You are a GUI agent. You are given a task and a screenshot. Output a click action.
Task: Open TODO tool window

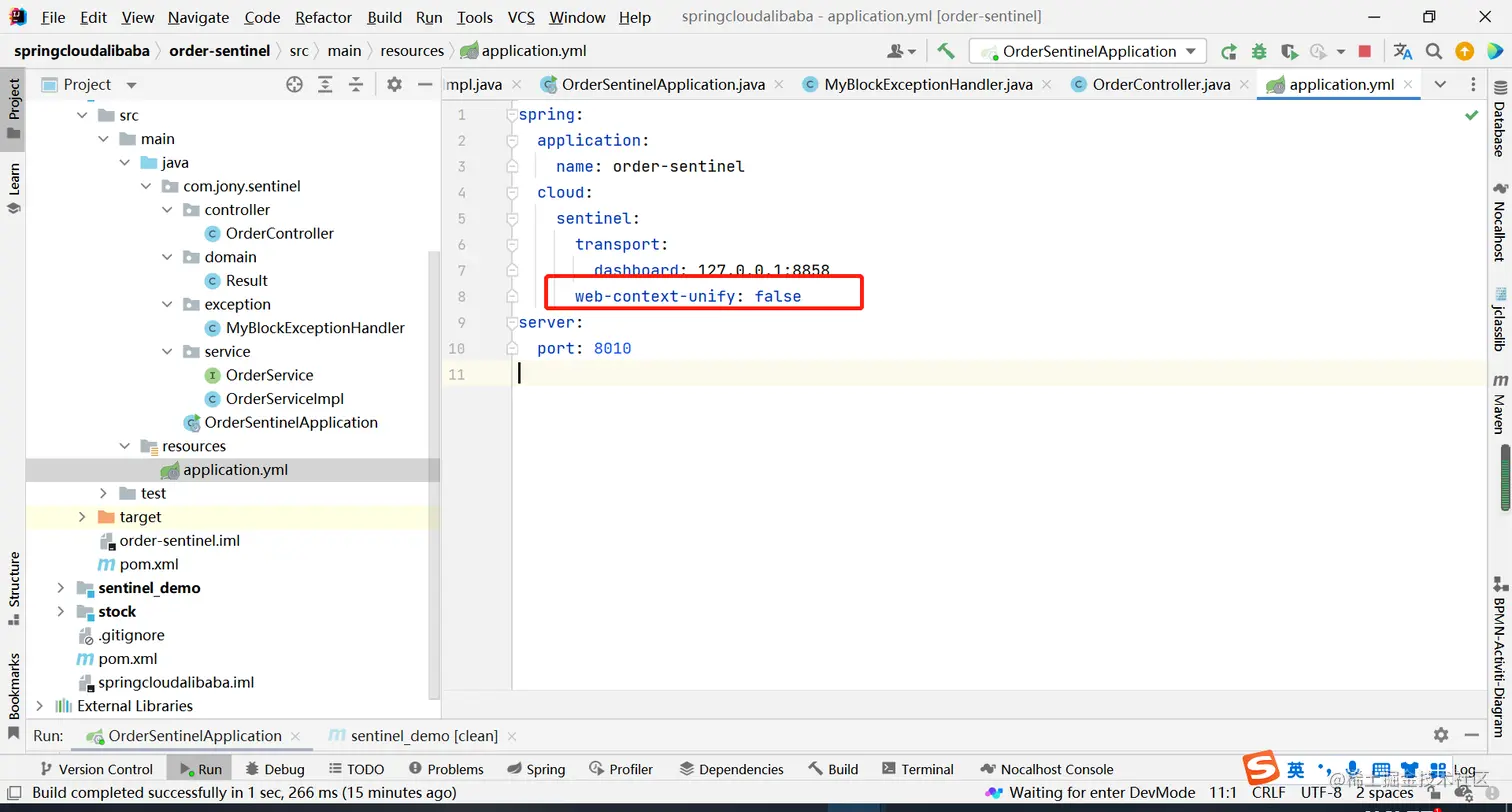click(355, 769)
